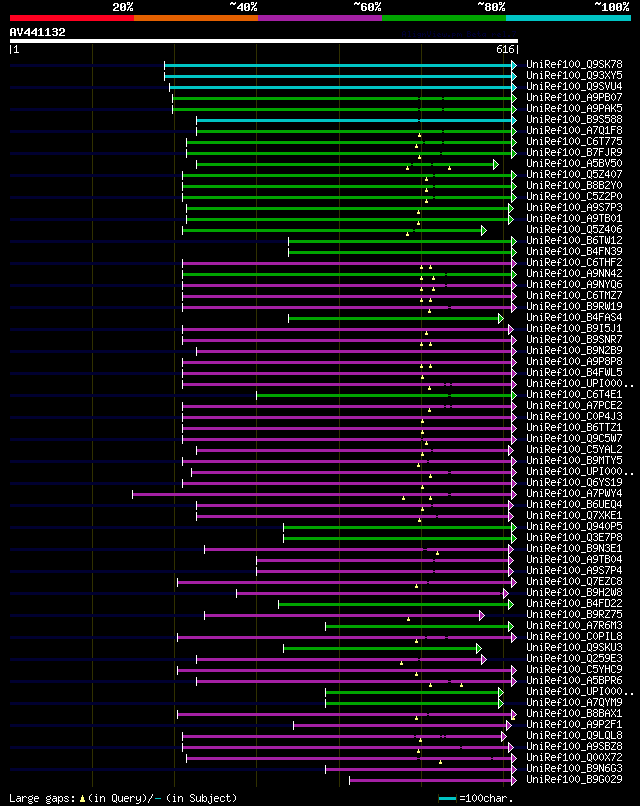Click the UniRef100_A9S7P3 label

574,208
